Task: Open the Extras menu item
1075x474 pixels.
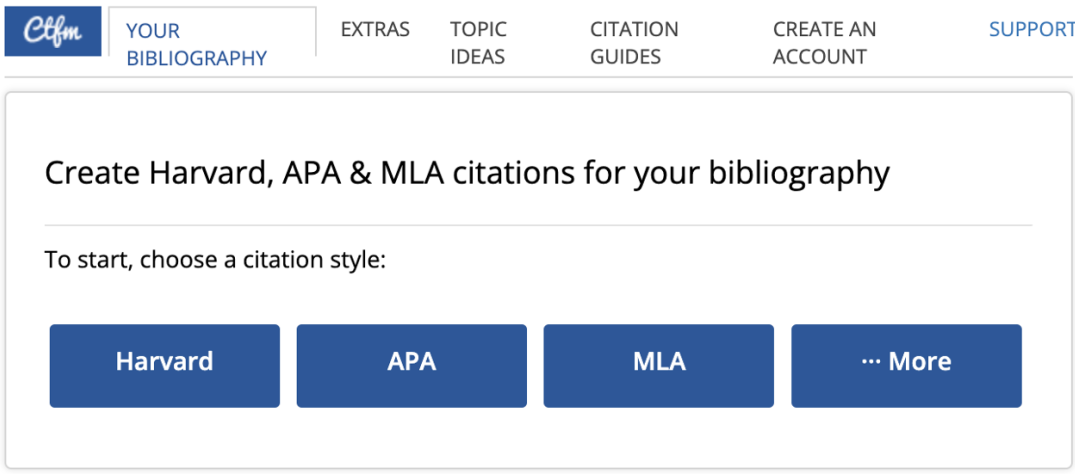Action: coord(375,29)
